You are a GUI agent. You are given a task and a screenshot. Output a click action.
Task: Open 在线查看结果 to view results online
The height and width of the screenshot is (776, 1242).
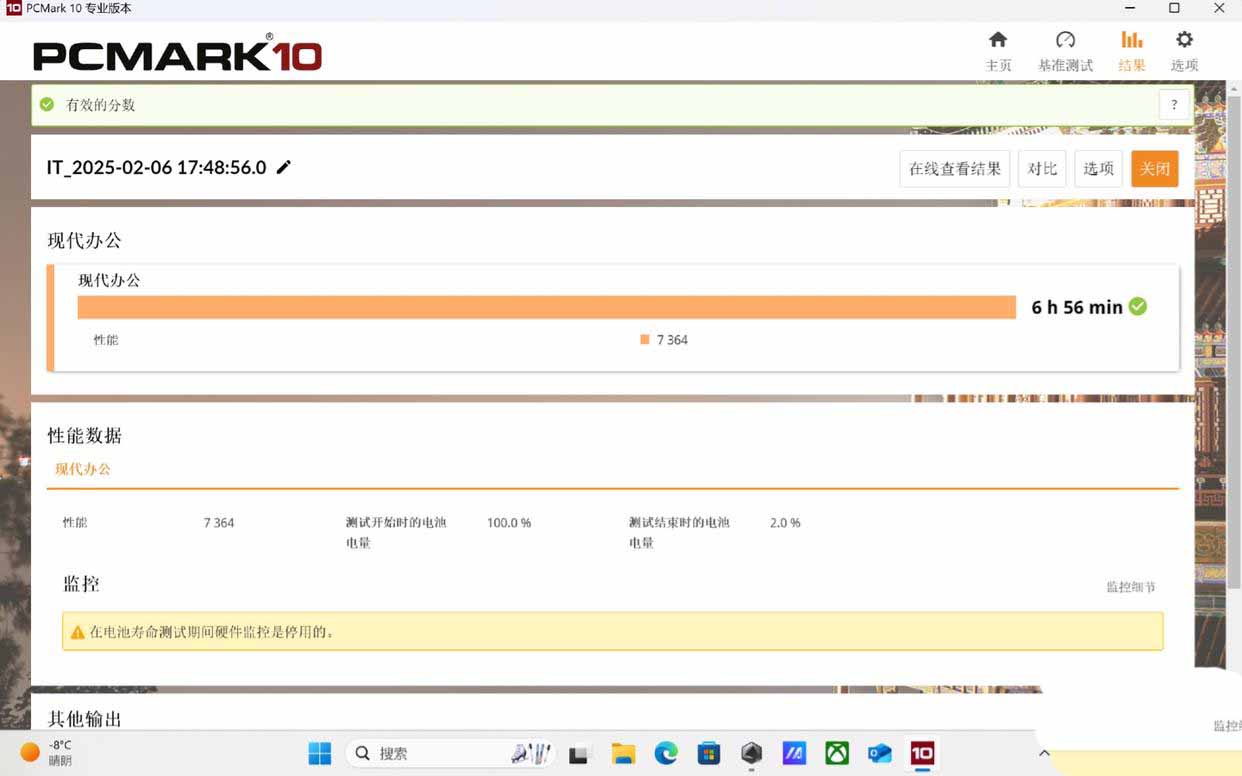[954, 168]
